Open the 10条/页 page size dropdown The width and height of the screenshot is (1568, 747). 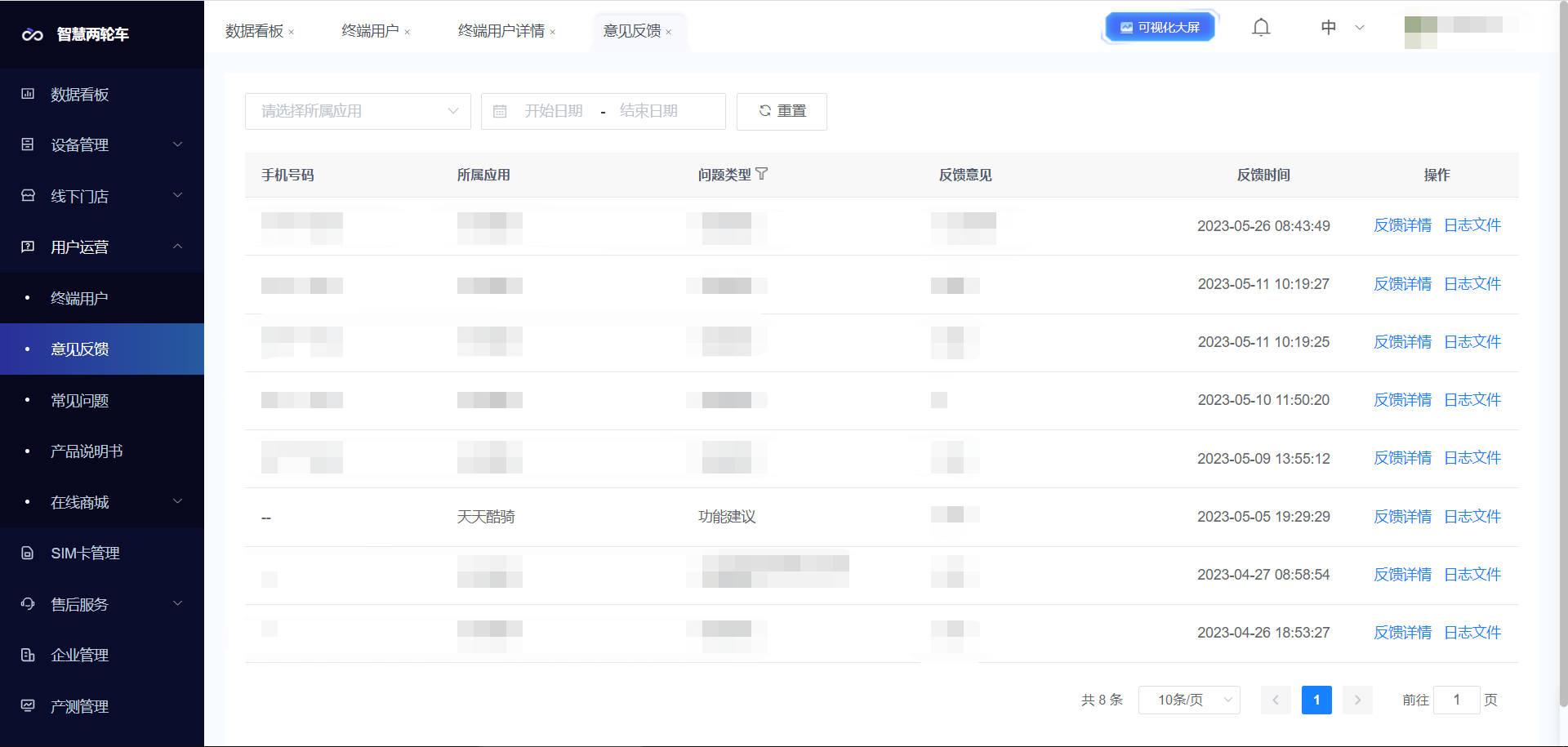[x=1189, y=700]
